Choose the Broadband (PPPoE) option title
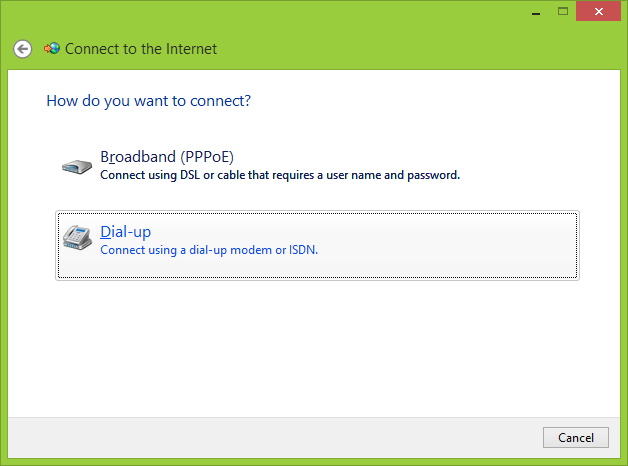Viewport: 628px width, 466px height. pos(167,157)
